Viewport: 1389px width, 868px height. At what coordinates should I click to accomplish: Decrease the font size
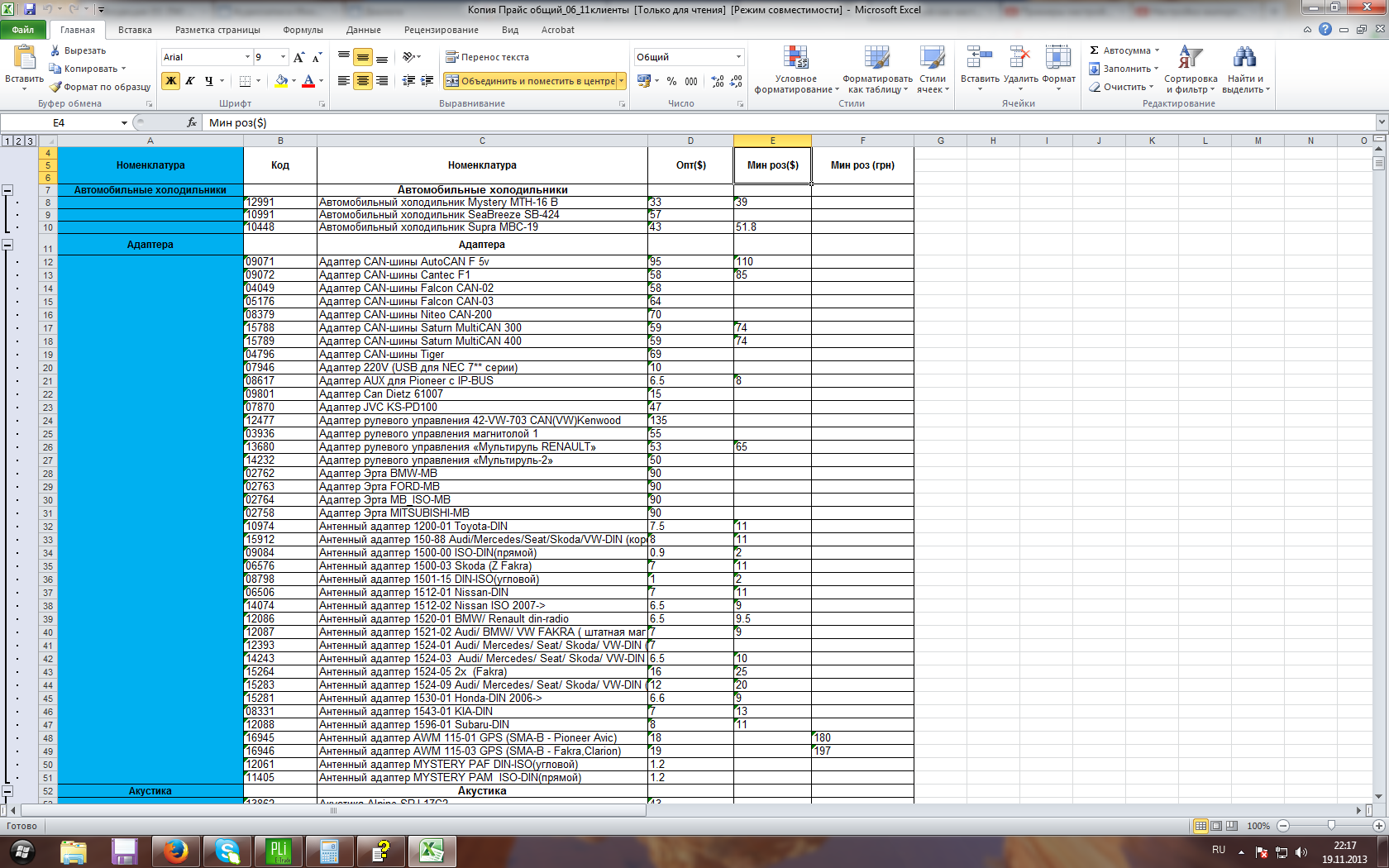tap(317, 57)
